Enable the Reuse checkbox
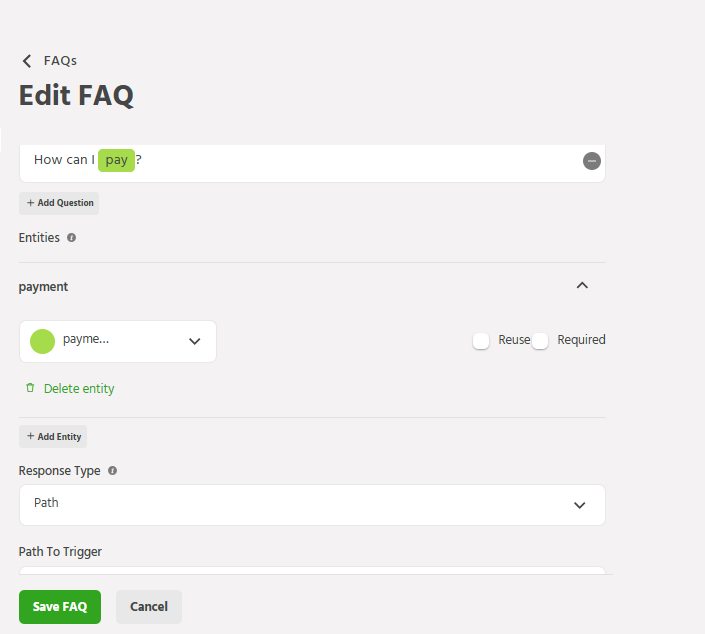The height and width of the screenshot is (634, 705). pyautogui.click(x=481, y=341)
